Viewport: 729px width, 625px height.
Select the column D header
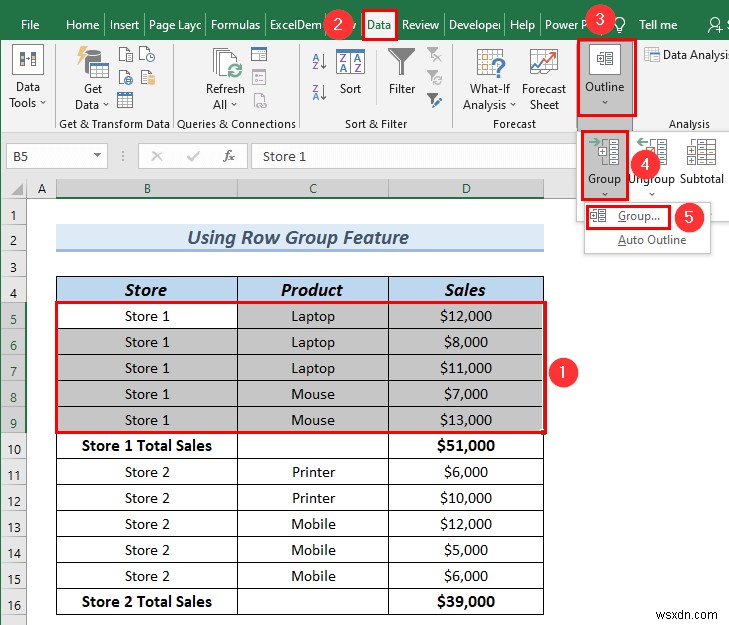click(x=466, y=188)
